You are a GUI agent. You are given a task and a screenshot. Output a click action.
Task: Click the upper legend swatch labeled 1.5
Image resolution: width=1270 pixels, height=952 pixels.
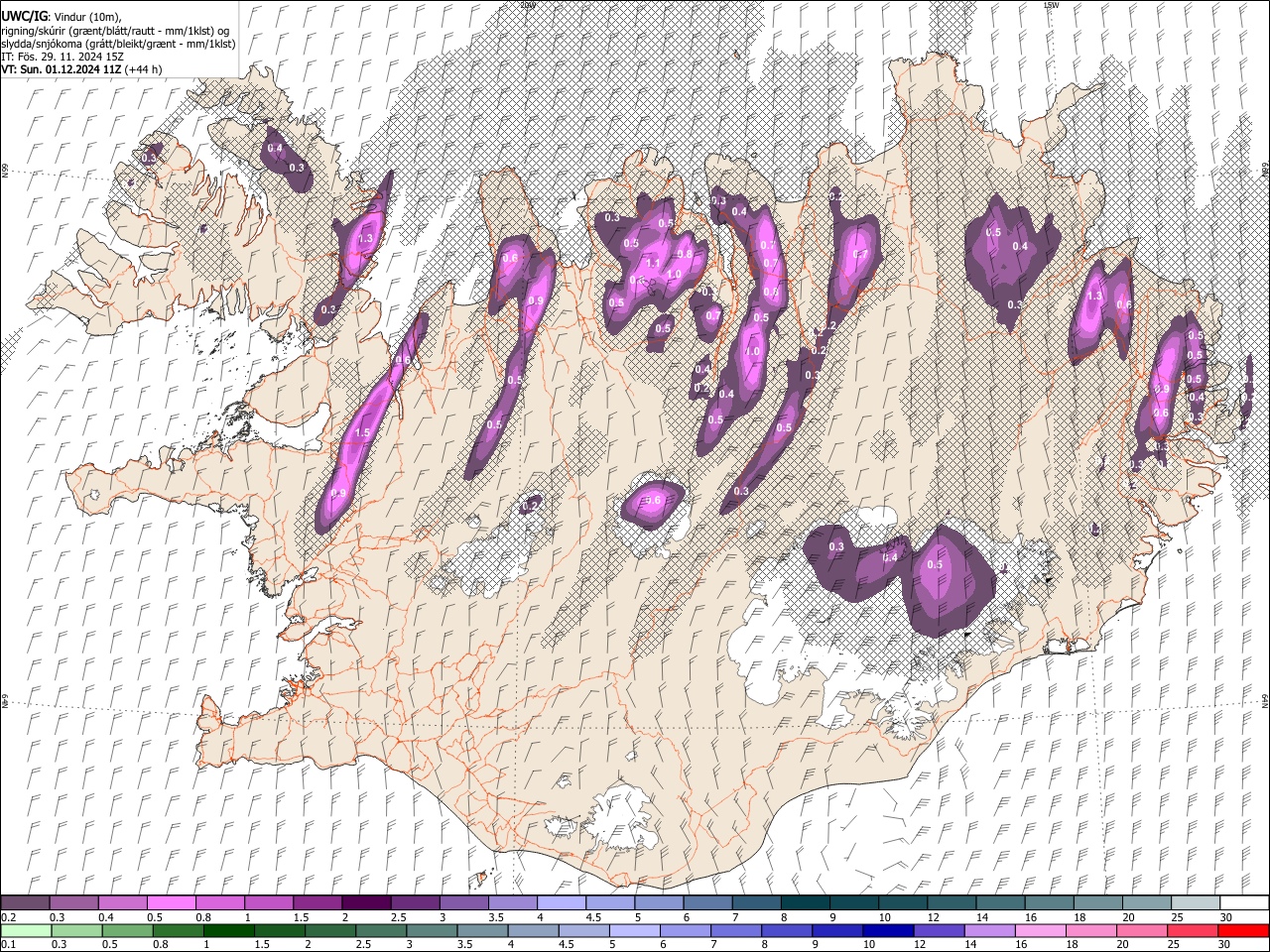click(317, 903)
